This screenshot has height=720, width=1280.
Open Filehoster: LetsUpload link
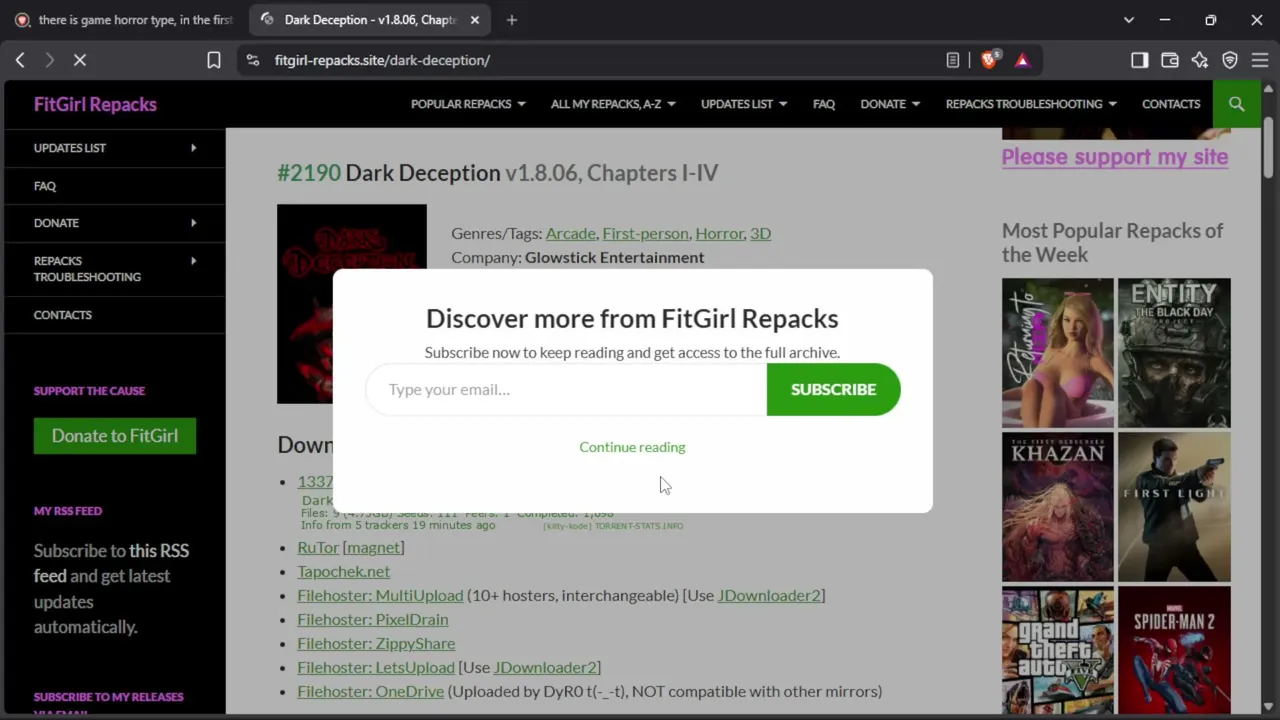[376, 667]
